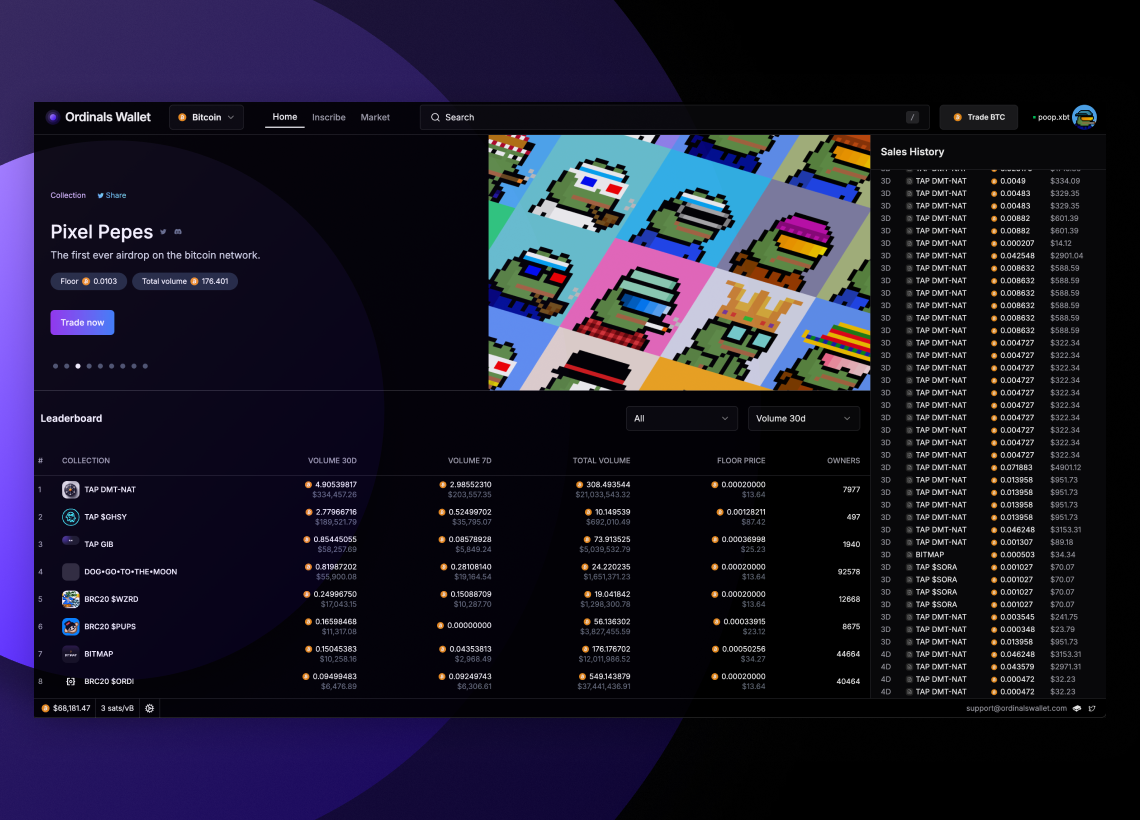This screenshot has height=820, width=1140.
Task: Select the fourth carousel dot
Action: [x=89, y=366]
